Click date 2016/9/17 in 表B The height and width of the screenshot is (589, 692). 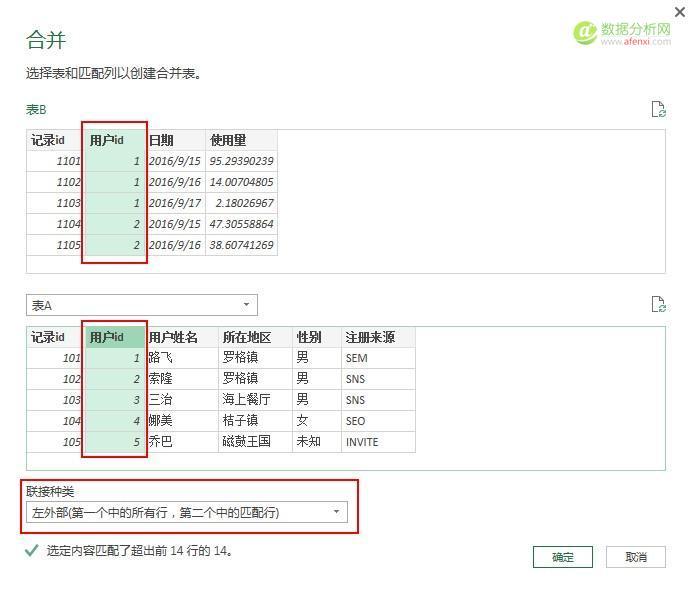(176, 203)
